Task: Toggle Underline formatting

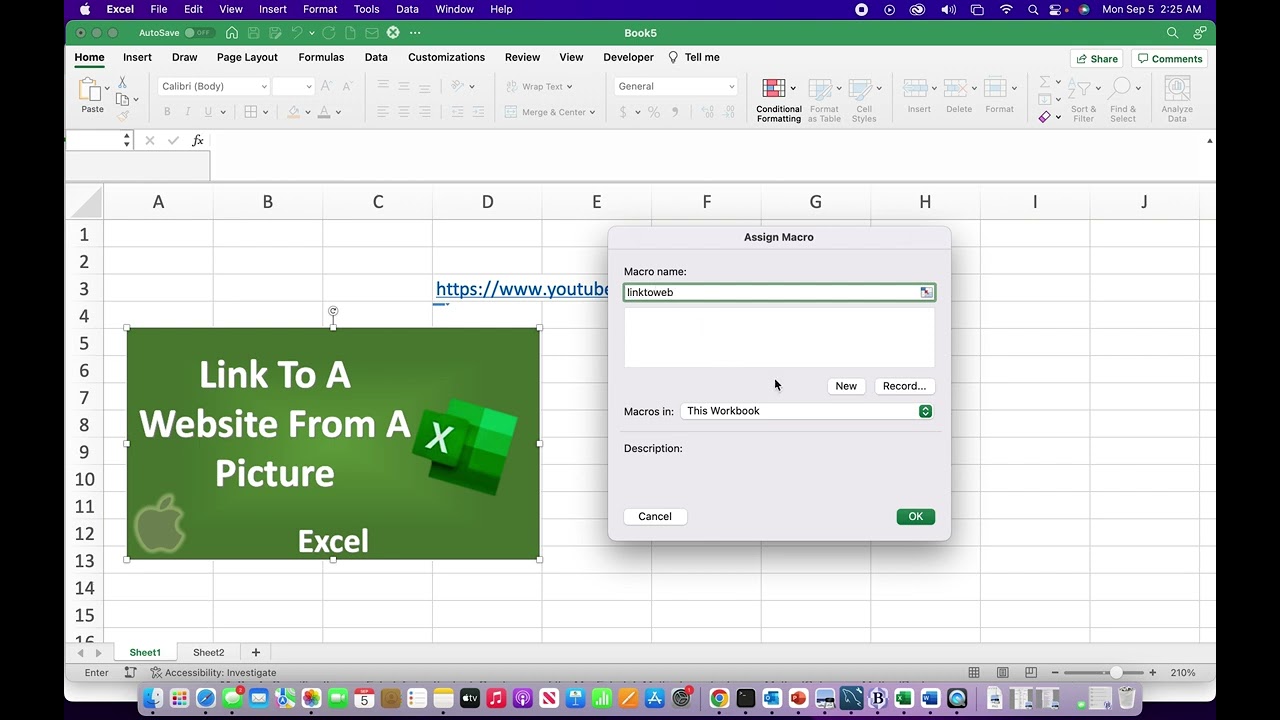Action: click(x=206, y=112)
